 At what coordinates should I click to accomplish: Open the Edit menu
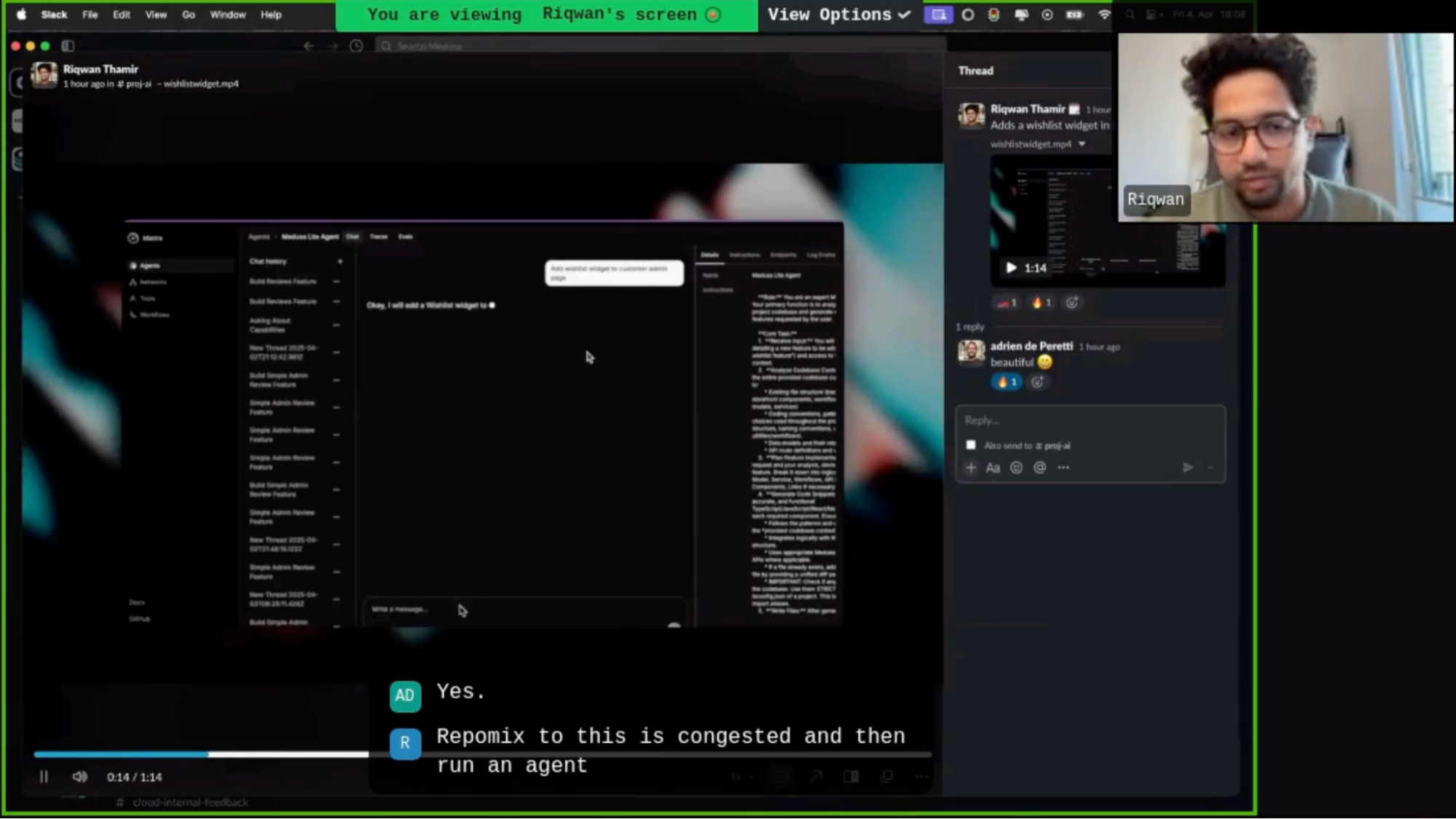click(x=121, y=15)
